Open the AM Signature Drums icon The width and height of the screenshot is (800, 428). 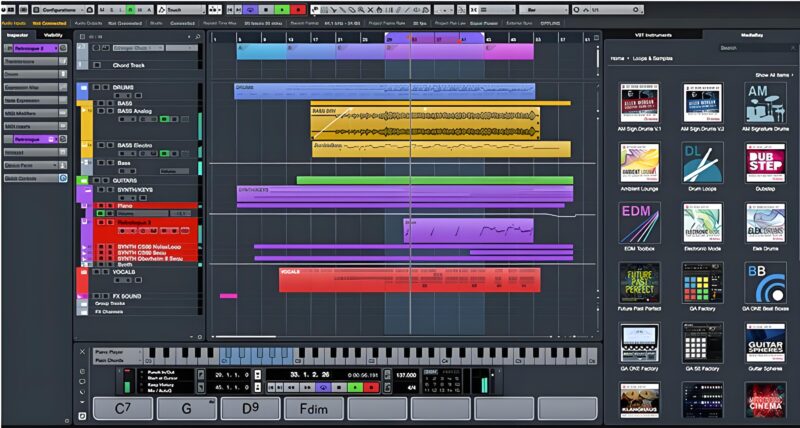(x=765, y=103)
